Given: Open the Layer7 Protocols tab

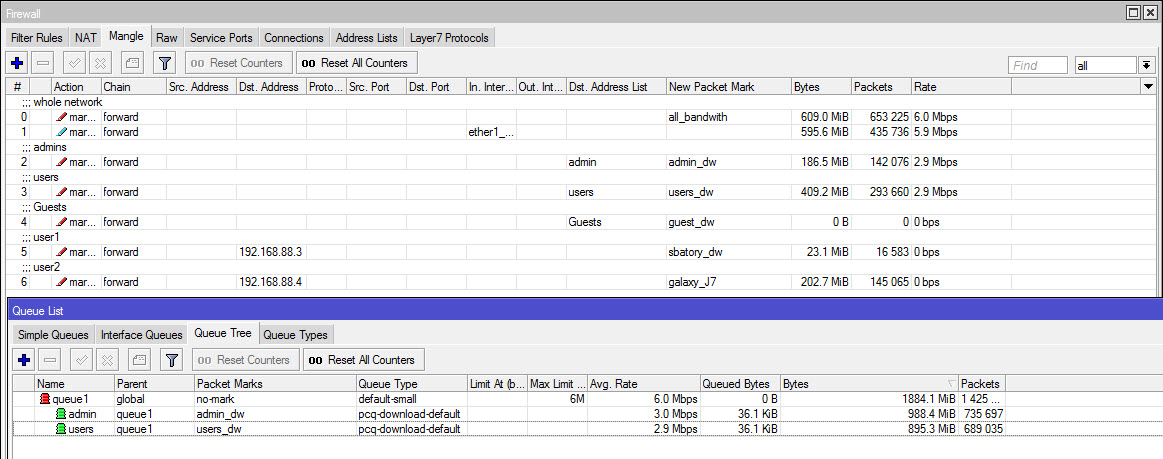Looking at the screenshot, I should [450, 38].
